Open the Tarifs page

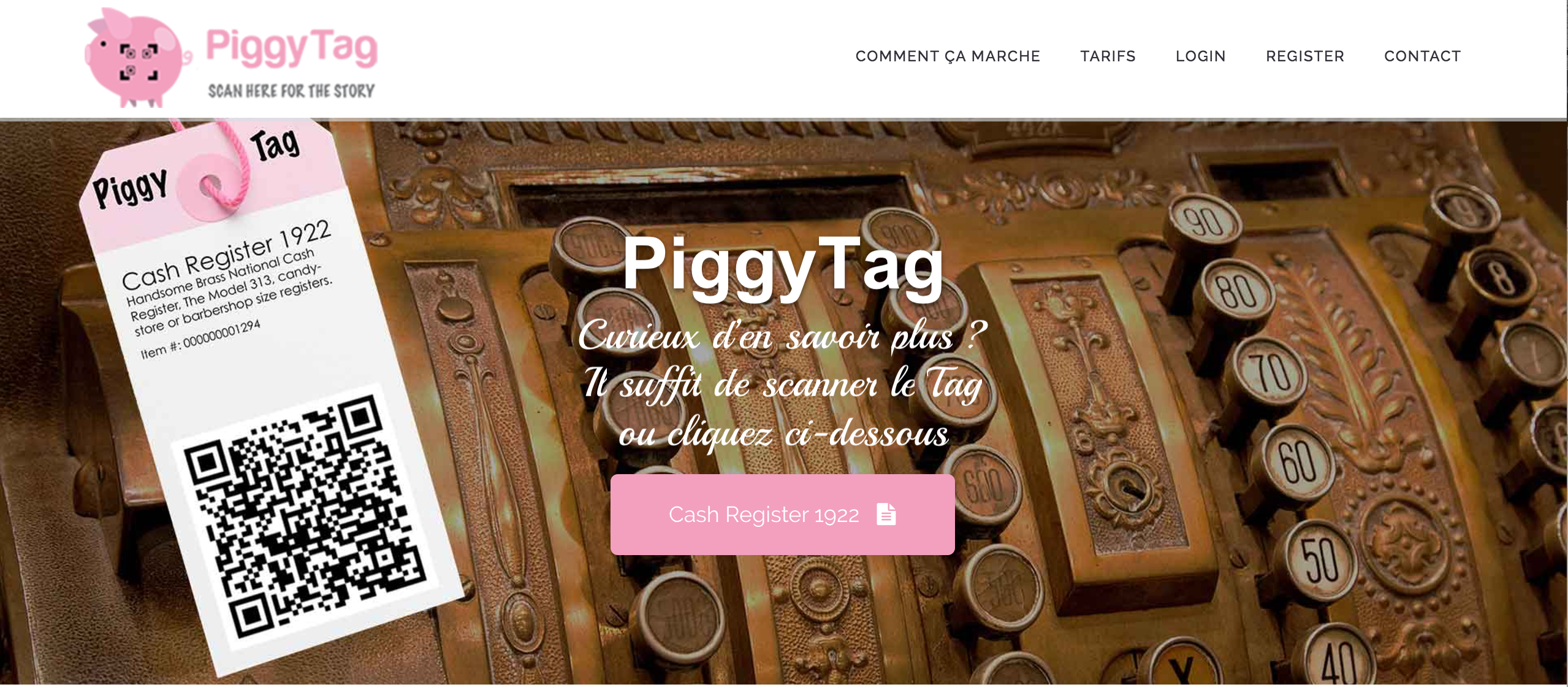tap(1108, 56)
